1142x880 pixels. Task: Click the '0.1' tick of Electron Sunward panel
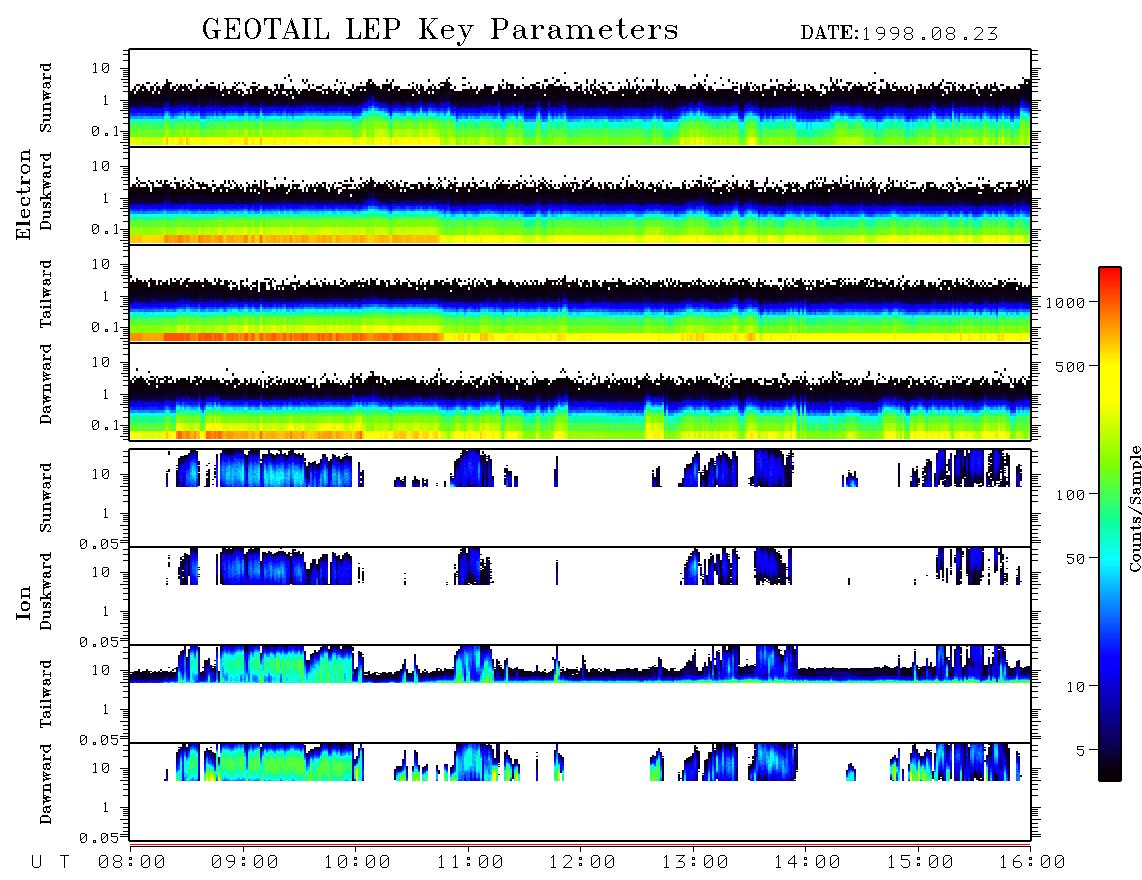[105, 131]
